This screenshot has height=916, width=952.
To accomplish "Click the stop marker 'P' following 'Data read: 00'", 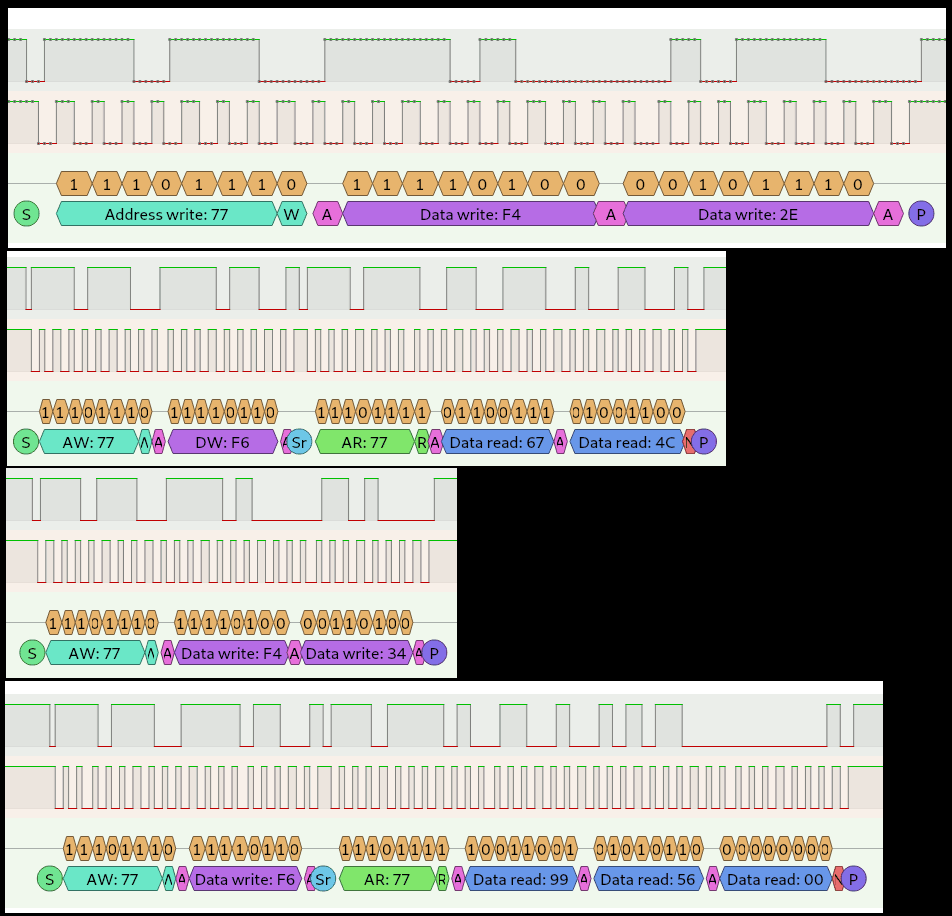I will coord(853,879).
